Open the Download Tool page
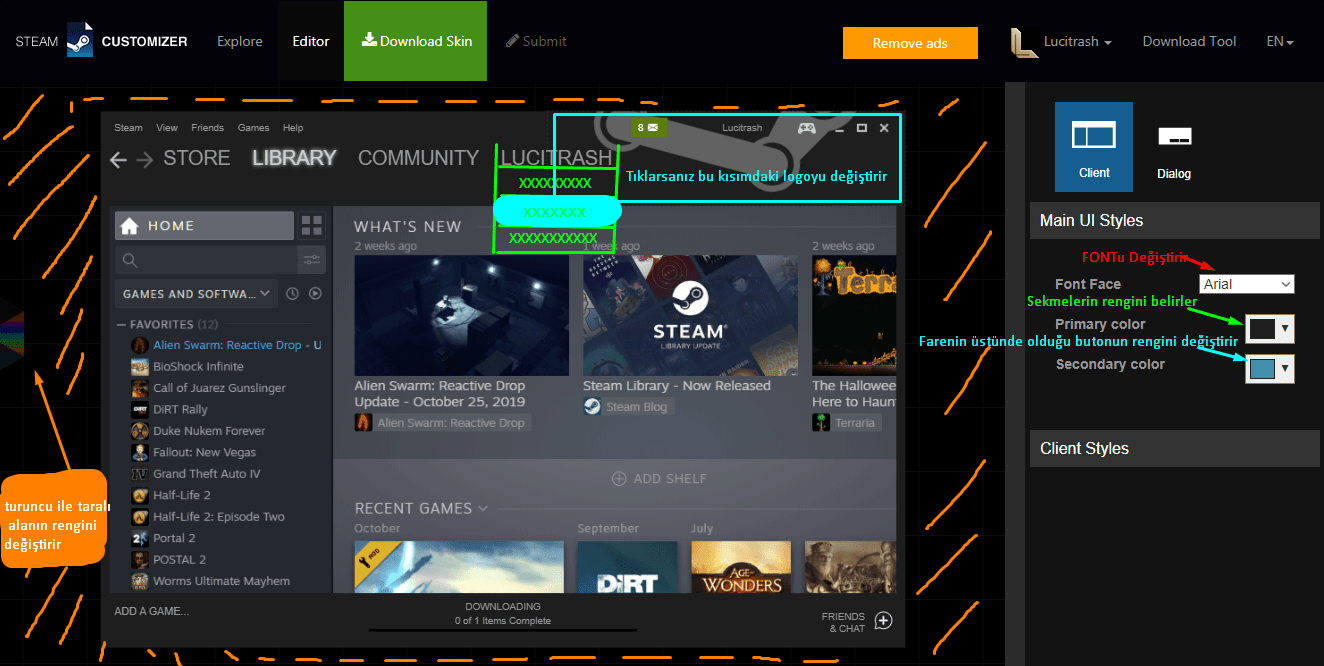The image size is (1324, 666). 1189,41
